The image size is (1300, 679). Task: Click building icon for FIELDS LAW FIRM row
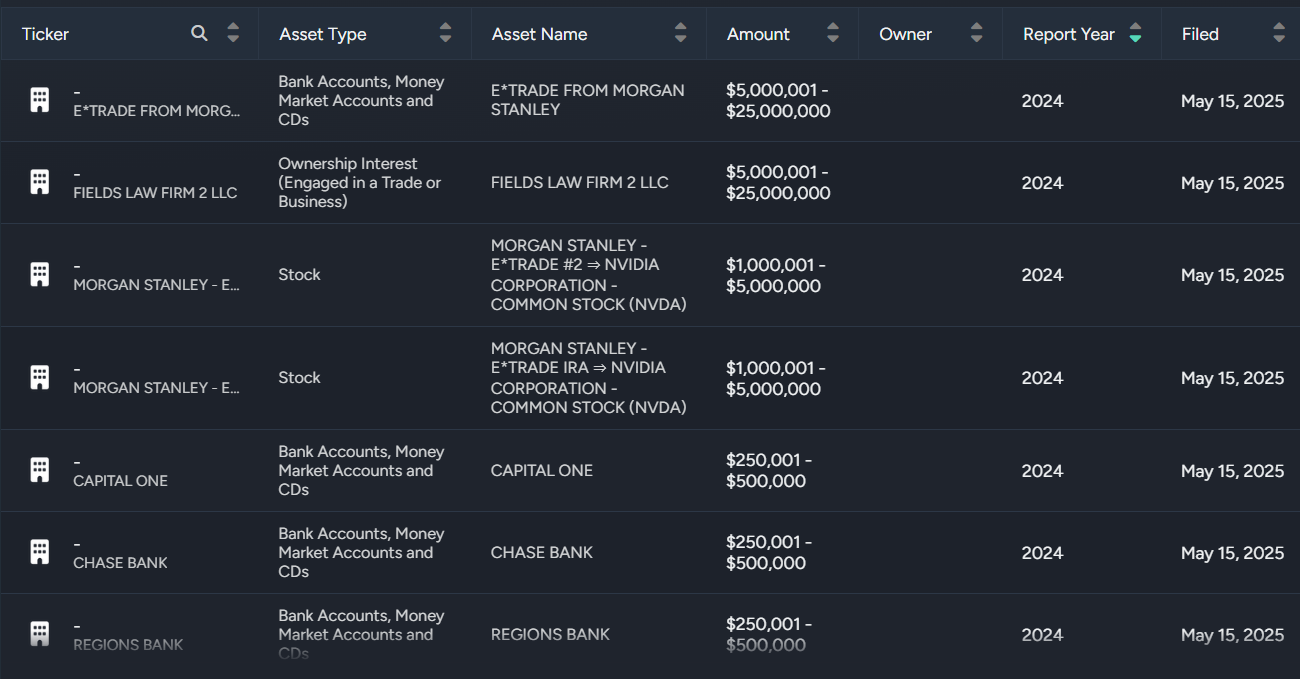(39, 182)
